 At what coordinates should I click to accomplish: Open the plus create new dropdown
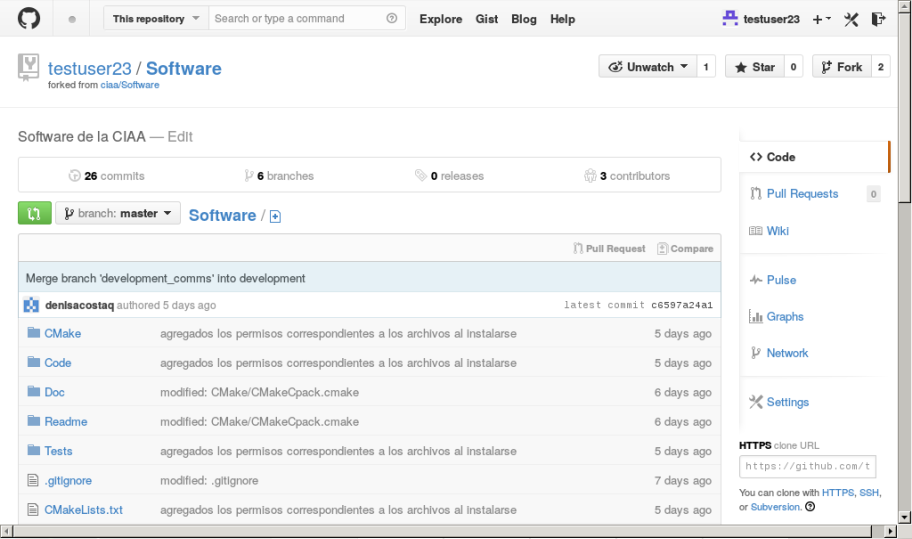point(822,19)
